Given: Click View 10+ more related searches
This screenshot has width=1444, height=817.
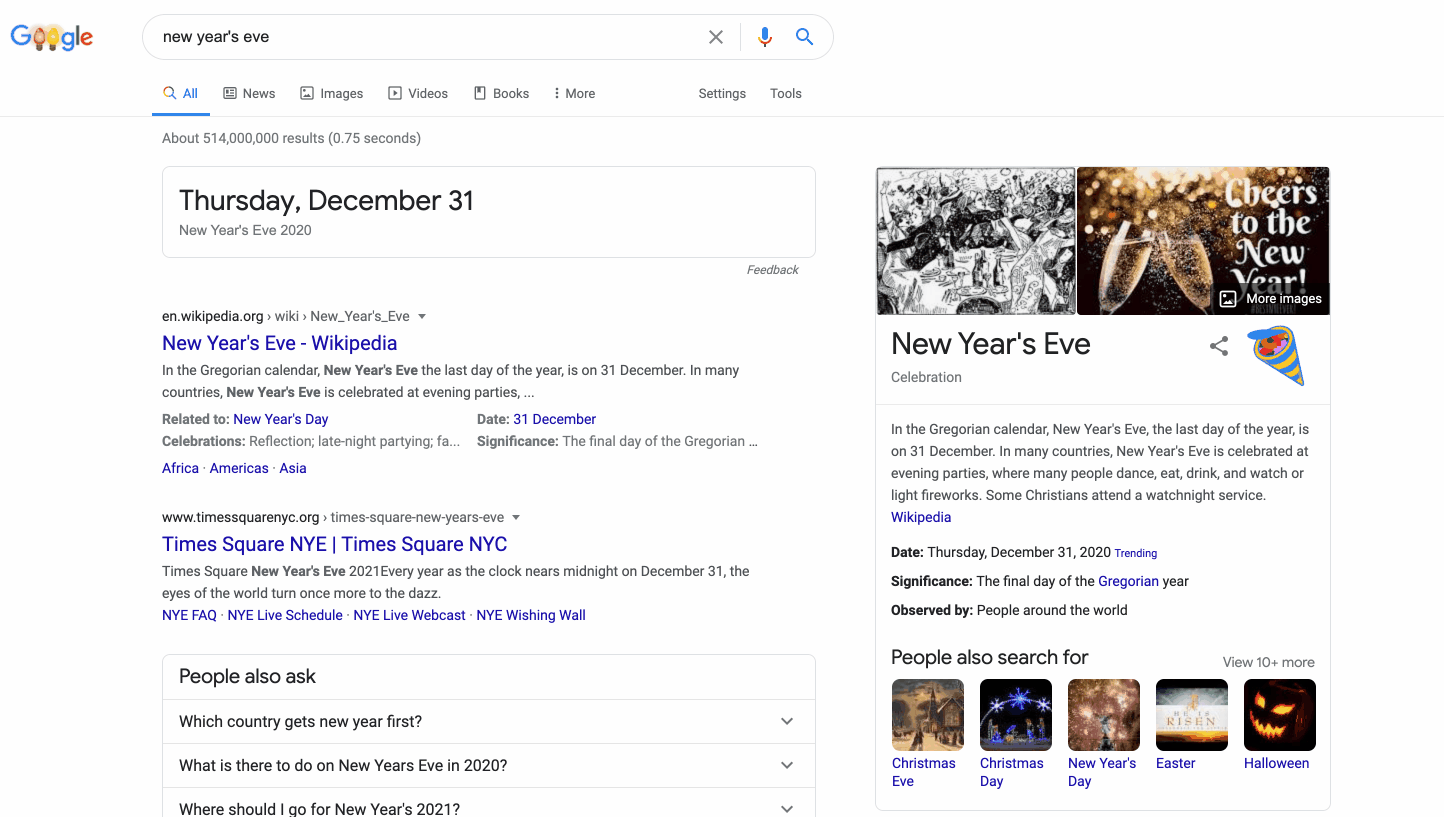Looking at the screenshot, I should coord(1268,662).
